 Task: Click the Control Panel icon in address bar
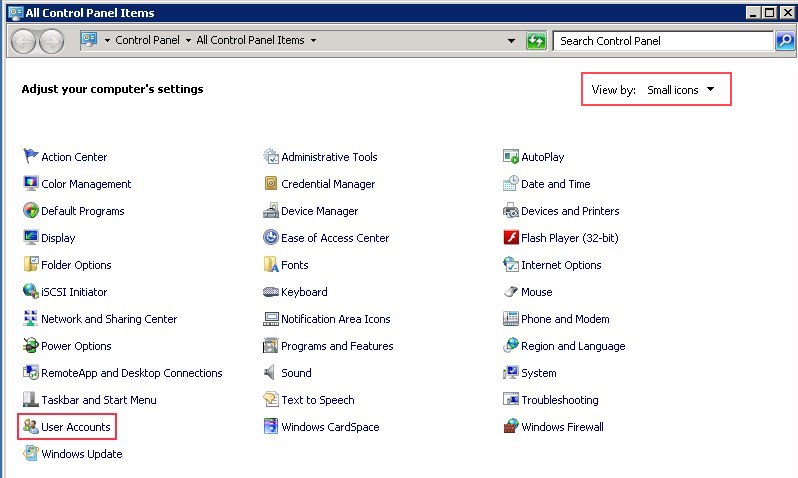(89, 40)
